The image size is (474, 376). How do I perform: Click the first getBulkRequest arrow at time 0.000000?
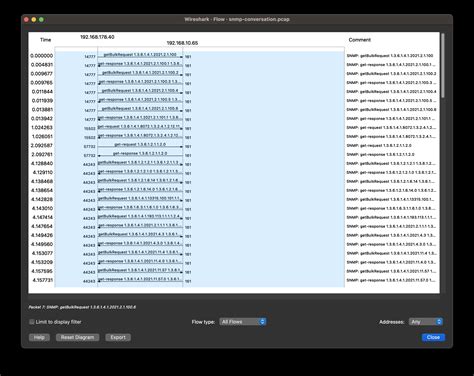(x=140, y=55)
